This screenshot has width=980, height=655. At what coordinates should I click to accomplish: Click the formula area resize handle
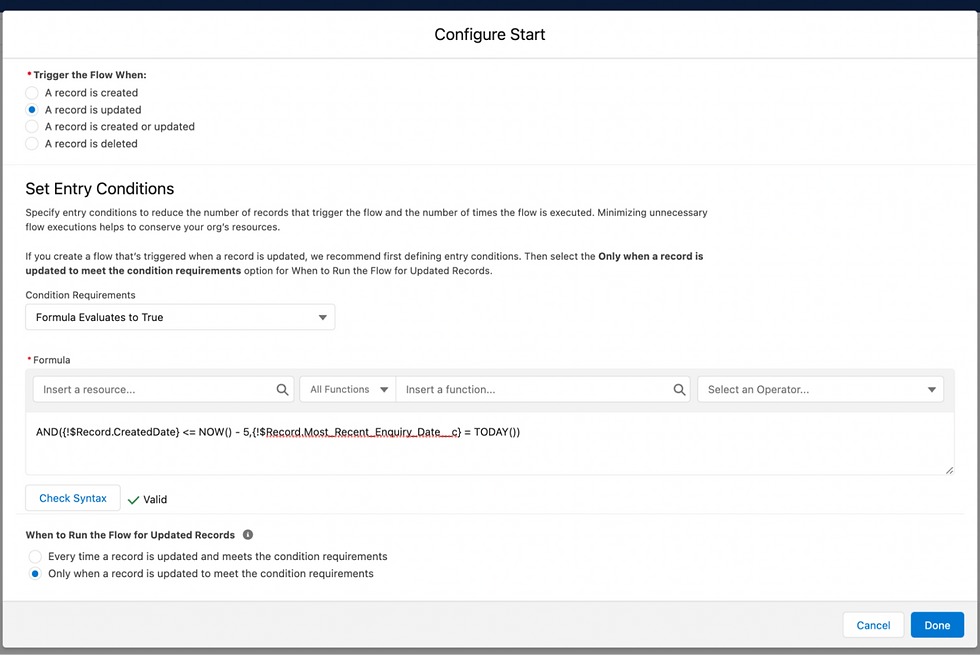click(949, 470)
